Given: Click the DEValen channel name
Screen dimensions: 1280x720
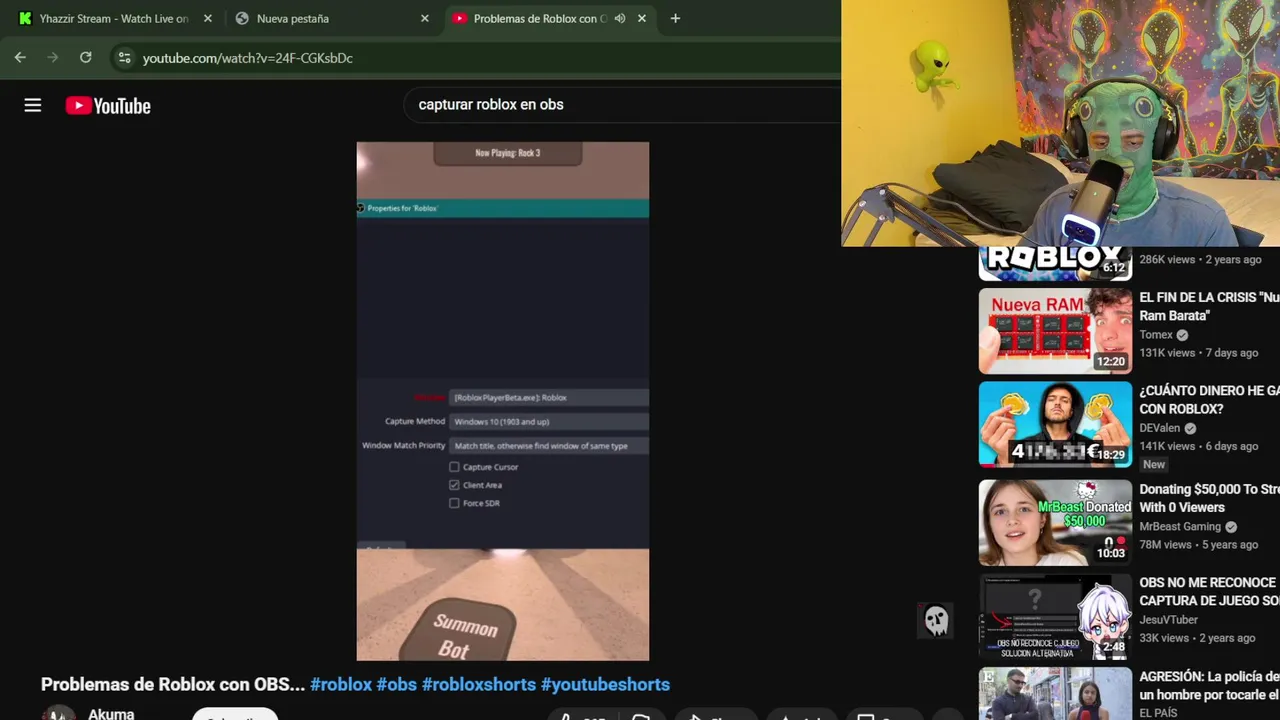Looking at the screenshot, I should pos(1160,428).
